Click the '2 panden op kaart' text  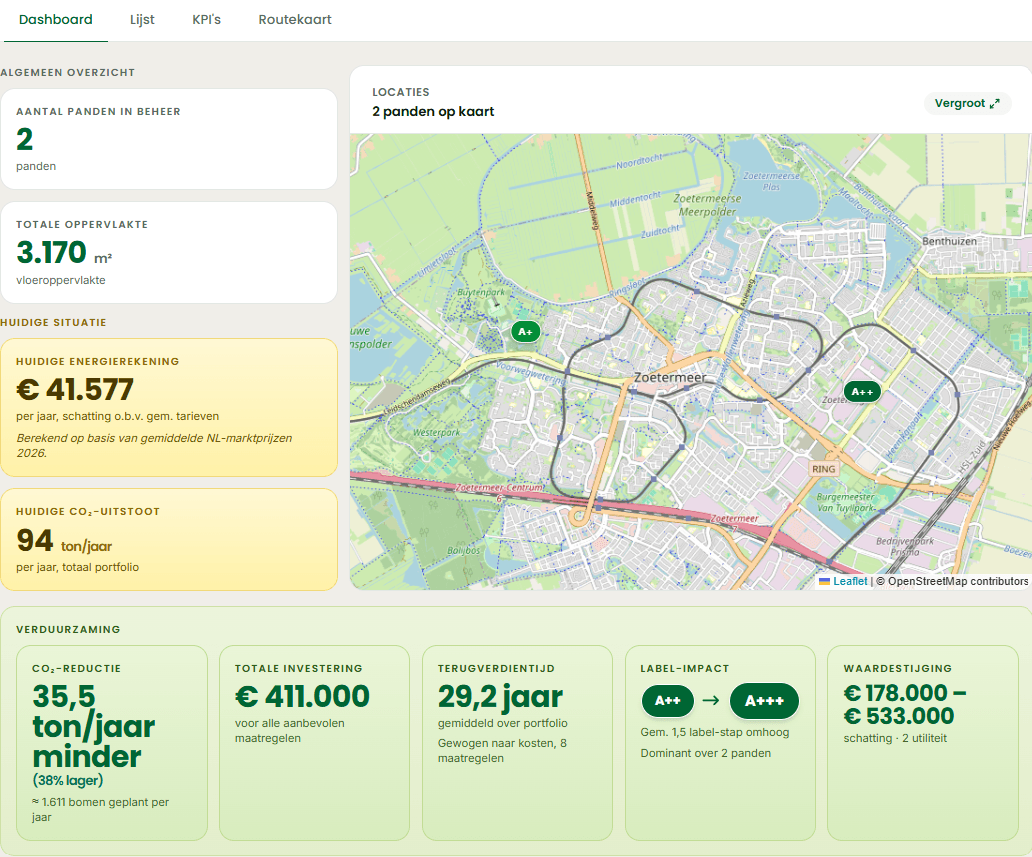[433, 111]
